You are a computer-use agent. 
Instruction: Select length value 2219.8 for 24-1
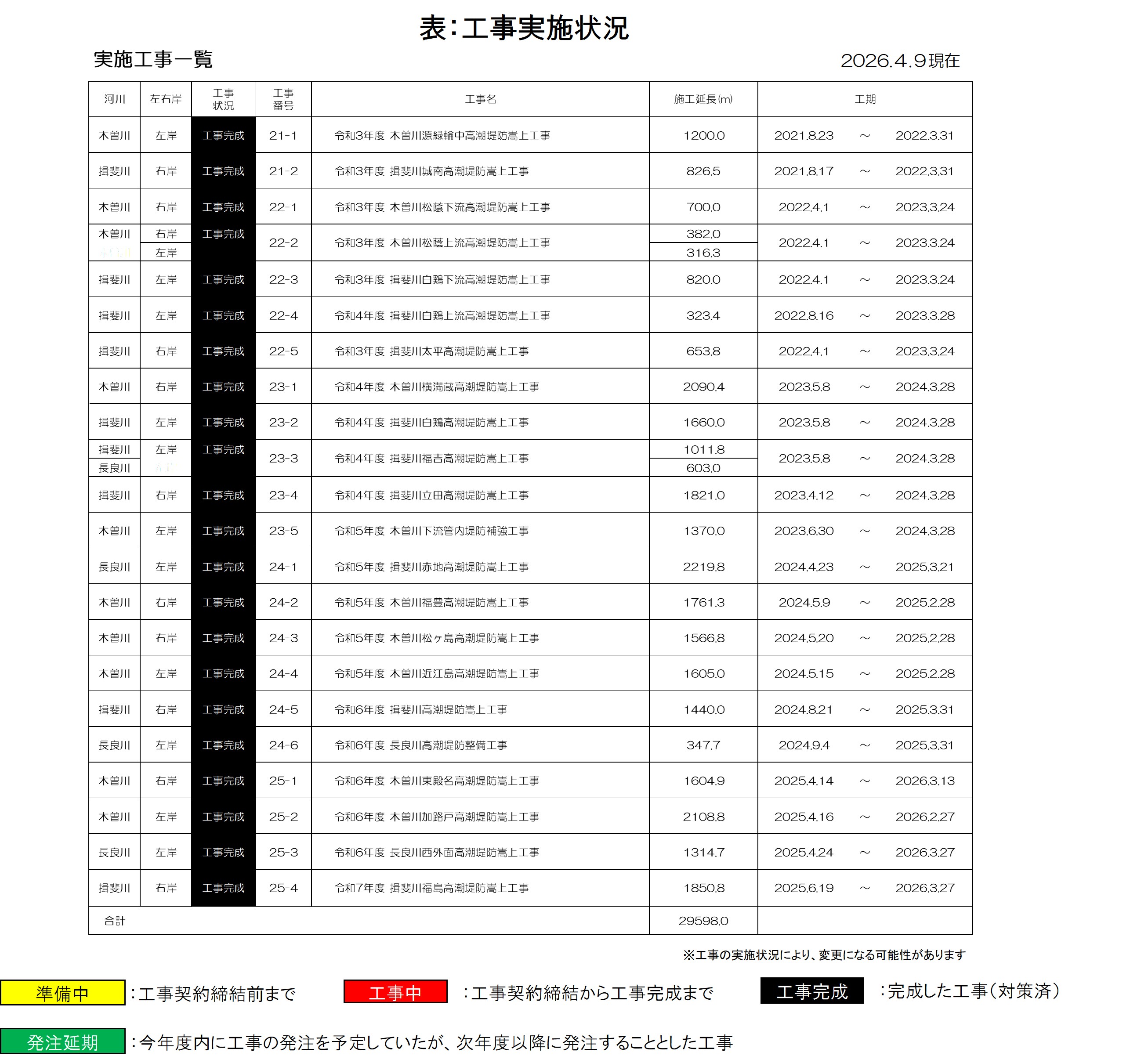point(703,567)
